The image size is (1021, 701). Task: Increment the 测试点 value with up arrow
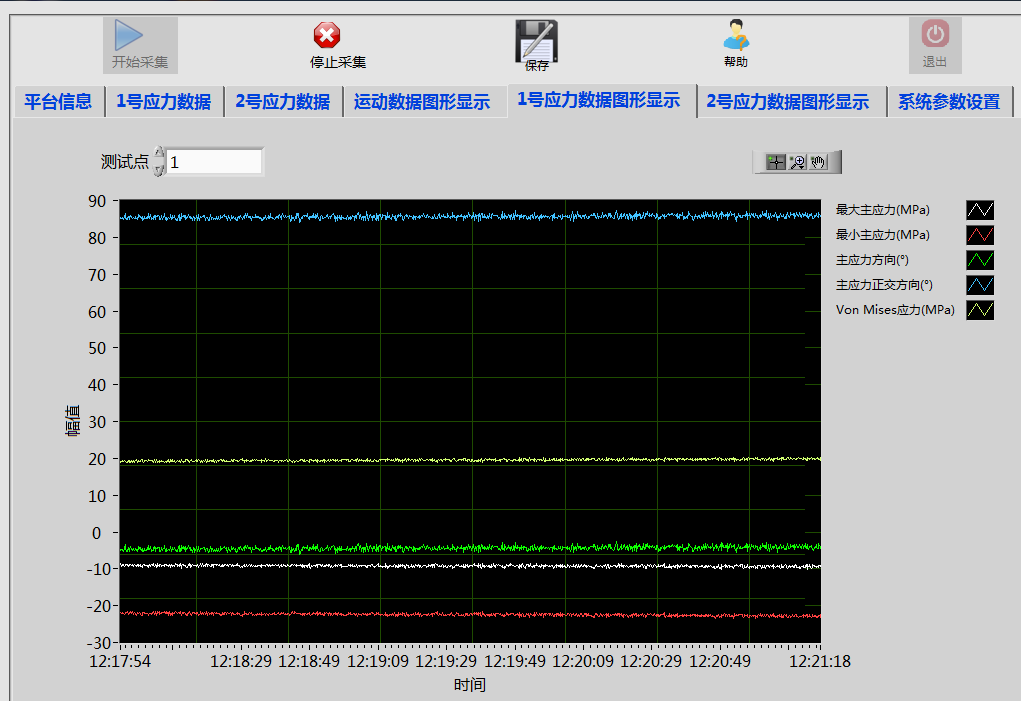click(159, 154)
